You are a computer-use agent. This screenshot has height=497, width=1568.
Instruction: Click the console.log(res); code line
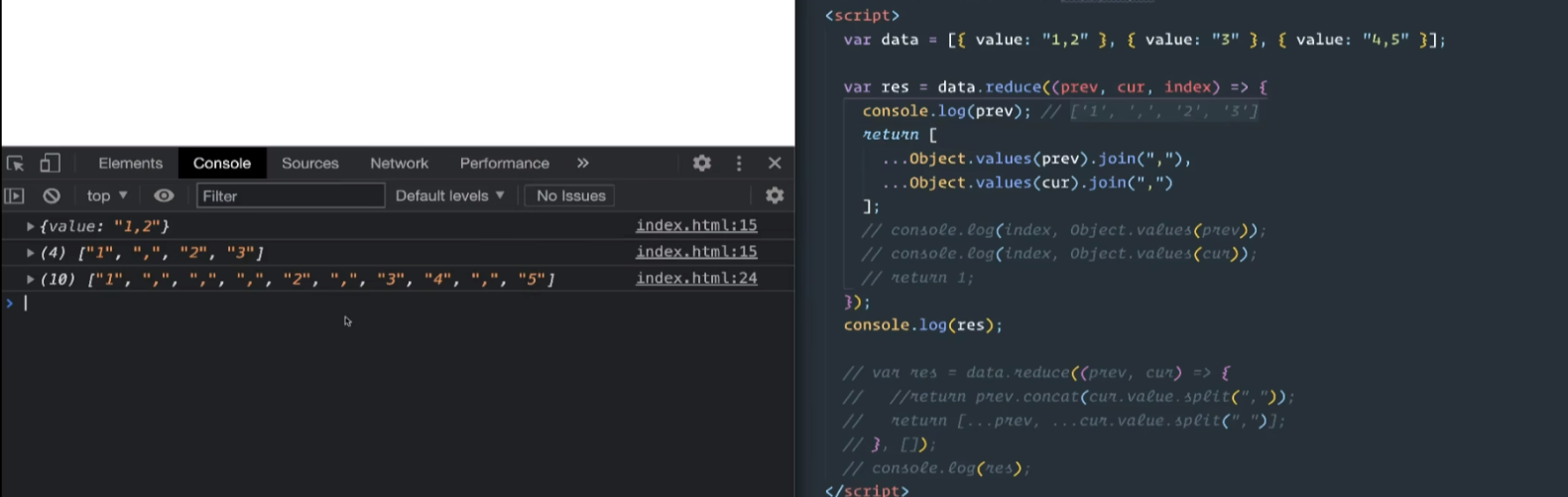coord(922,325)
